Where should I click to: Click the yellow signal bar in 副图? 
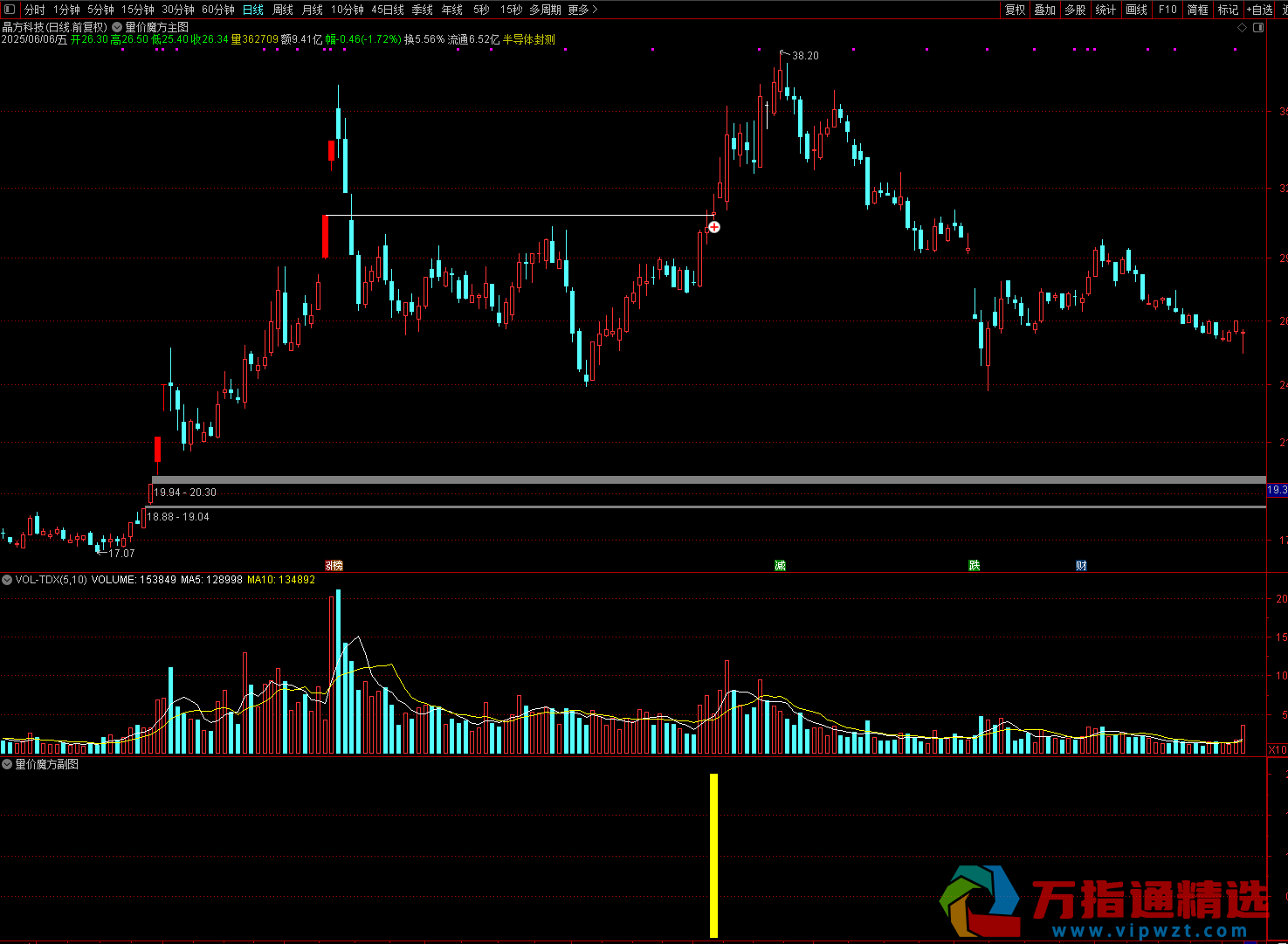(x=713, y=856)
